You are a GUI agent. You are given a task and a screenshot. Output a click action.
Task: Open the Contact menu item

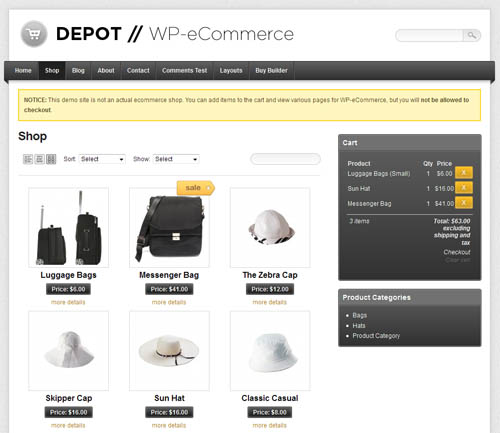[x=138, y=71]
